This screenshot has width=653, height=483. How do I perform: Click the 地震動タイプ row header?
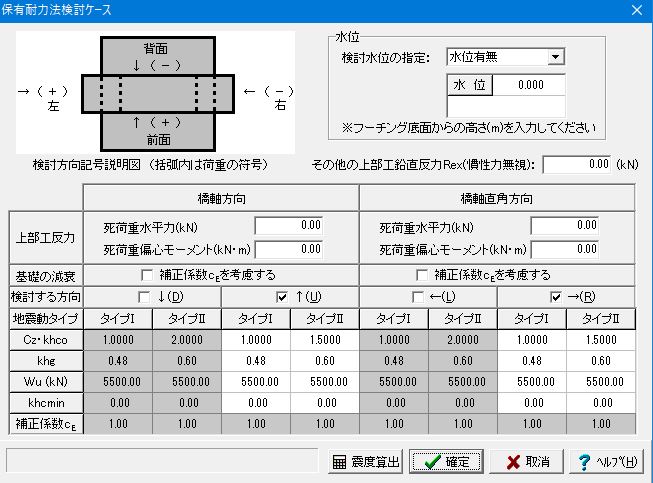point(46,319)
